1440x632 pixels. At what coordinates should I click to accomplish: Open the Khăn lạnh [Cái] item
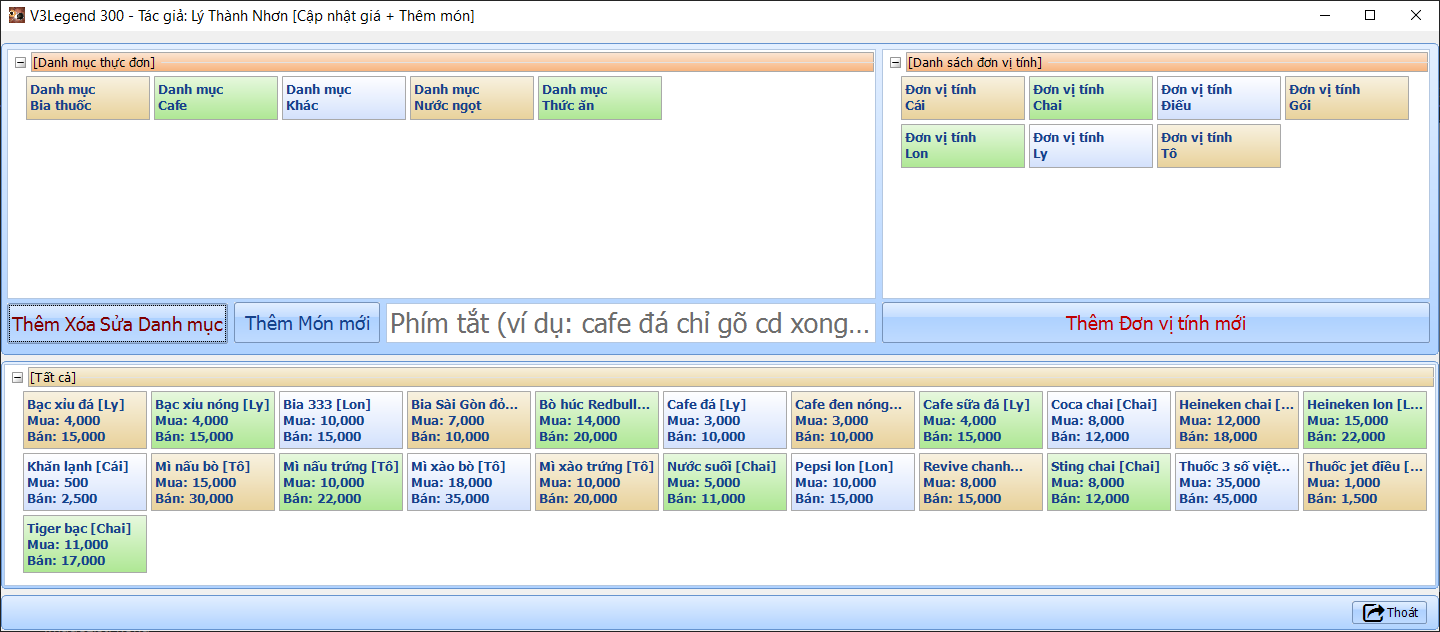[x=85, y=482]
